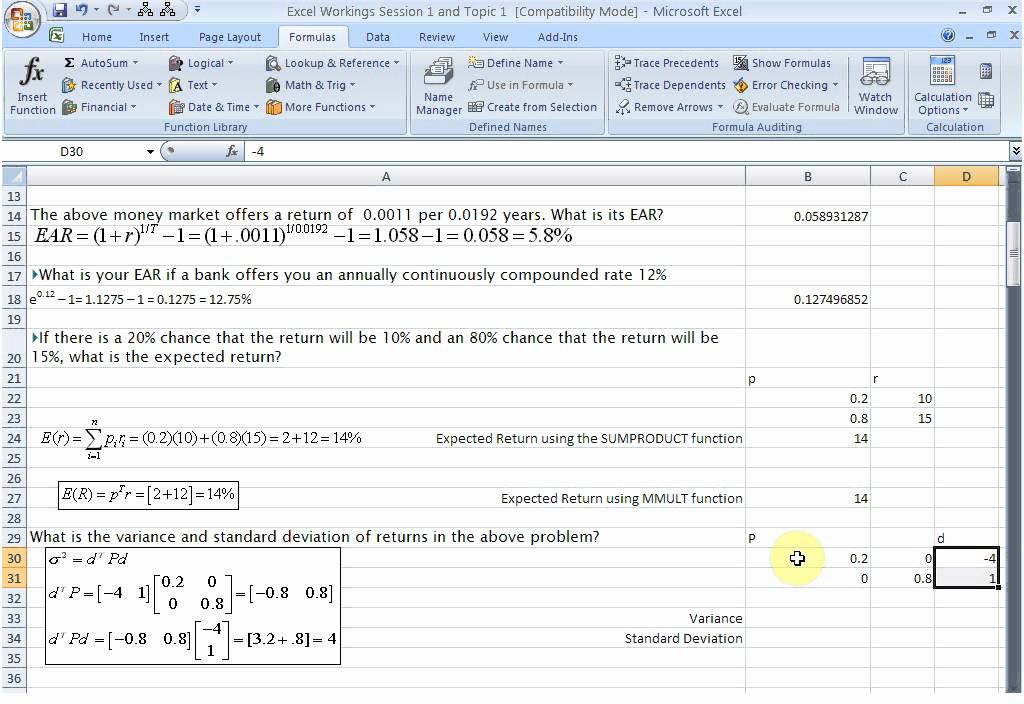Click into the formula bar showing -4
Screen dimensions: 1024x704
click(x=627, y=152)
